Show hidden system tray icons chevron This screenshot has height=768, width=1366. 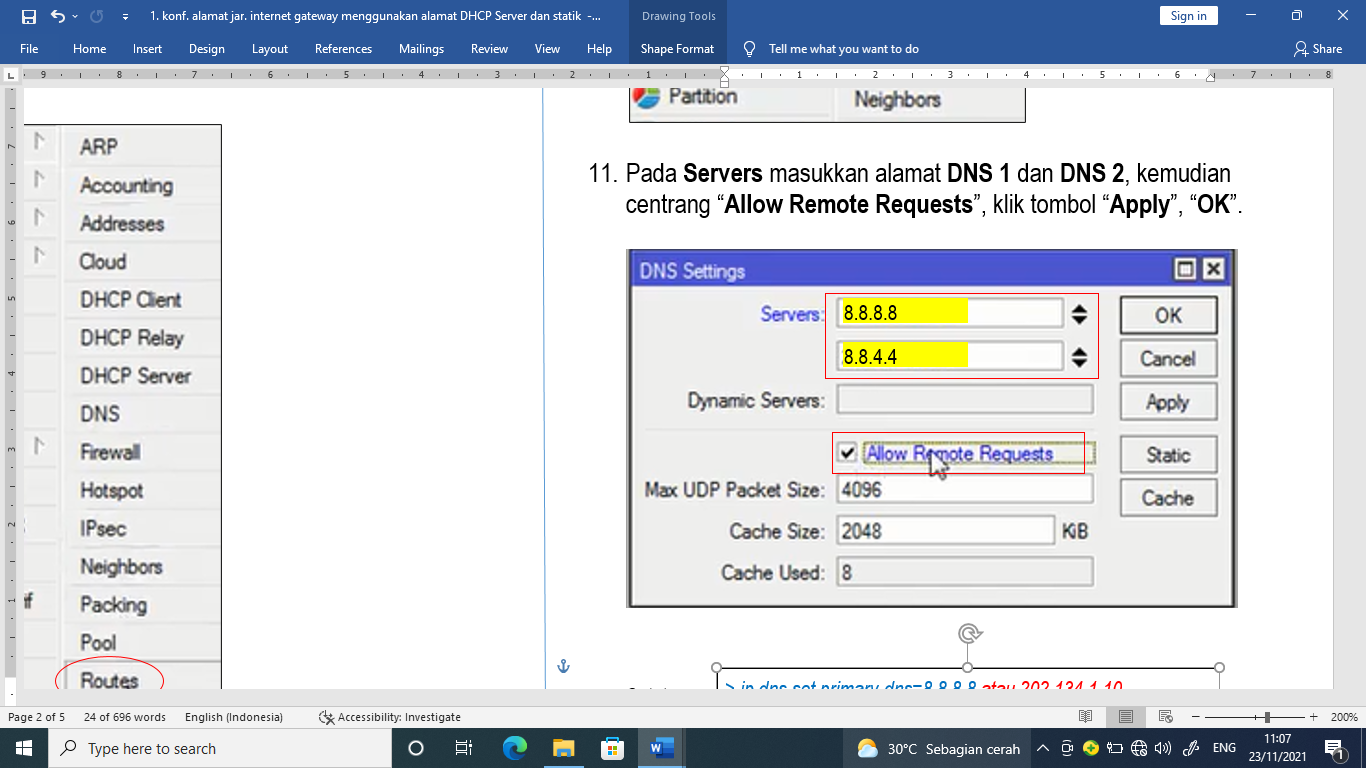click(x=1042, y=748)
